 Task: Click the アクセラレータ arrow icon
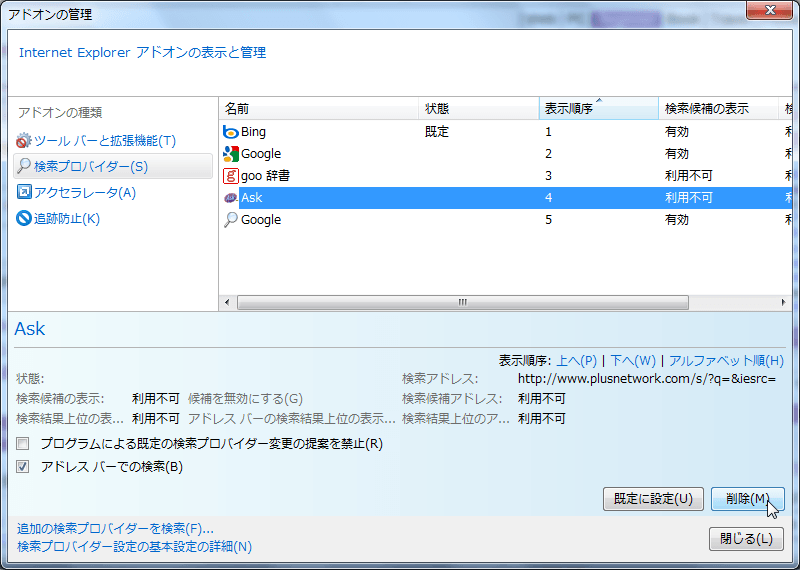(23, 192)
